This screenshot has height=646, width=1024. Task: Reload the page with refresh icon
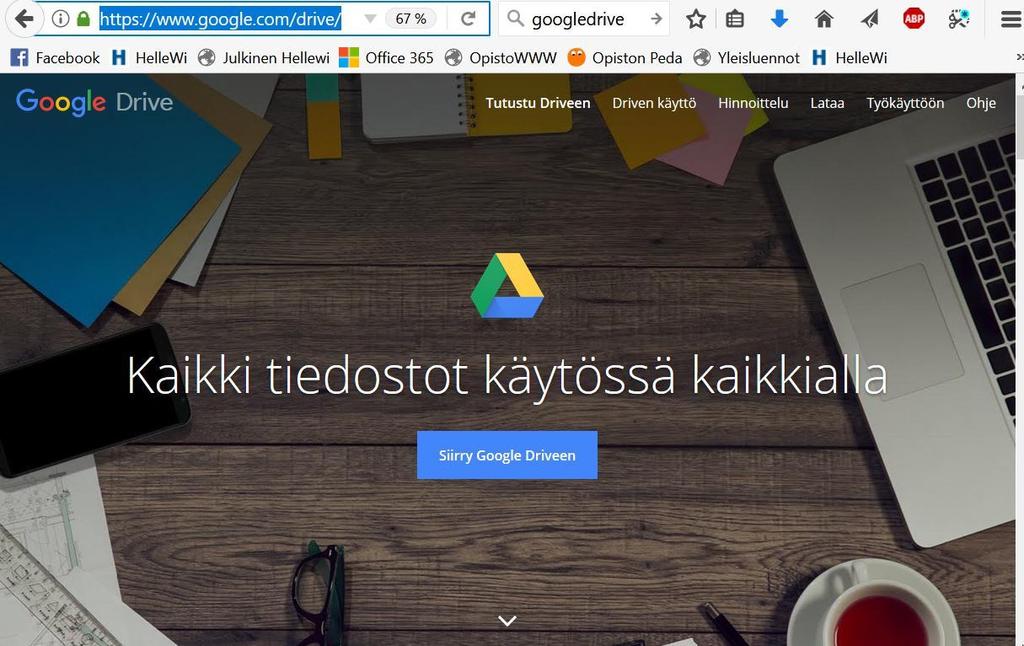pos(468,19)
